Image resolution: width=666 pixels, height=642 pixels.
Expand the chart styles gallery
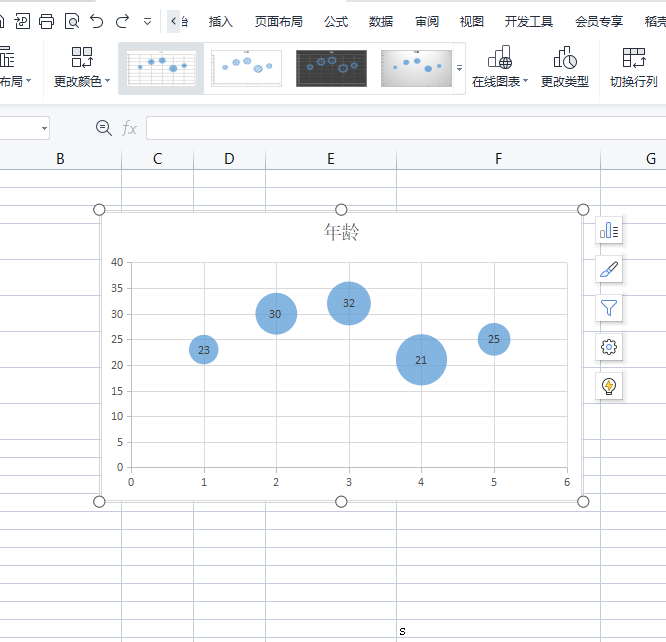(x=459, y=68)
